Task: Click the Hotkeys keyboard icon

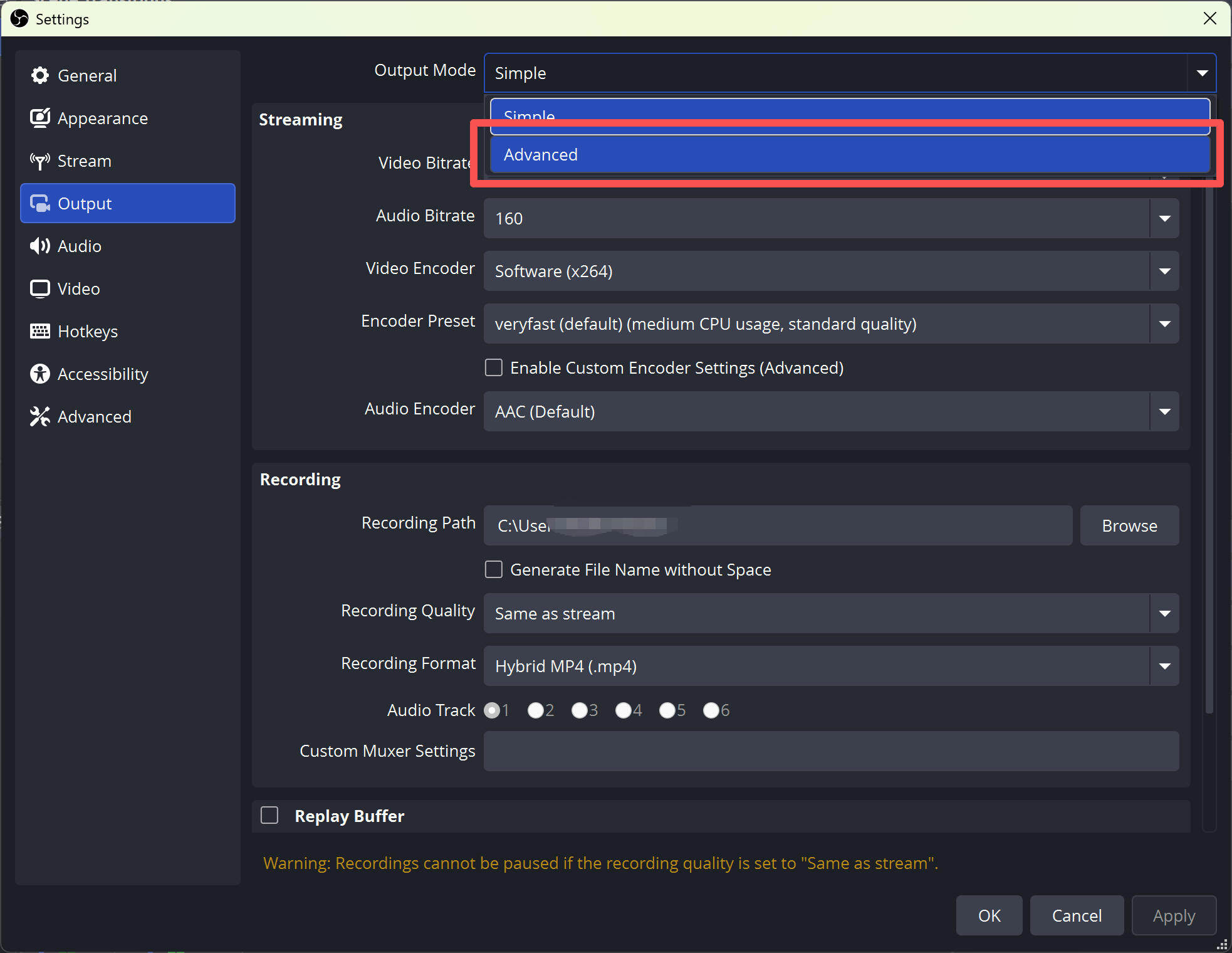Action: pyautogui.click(x=40, y=331)
